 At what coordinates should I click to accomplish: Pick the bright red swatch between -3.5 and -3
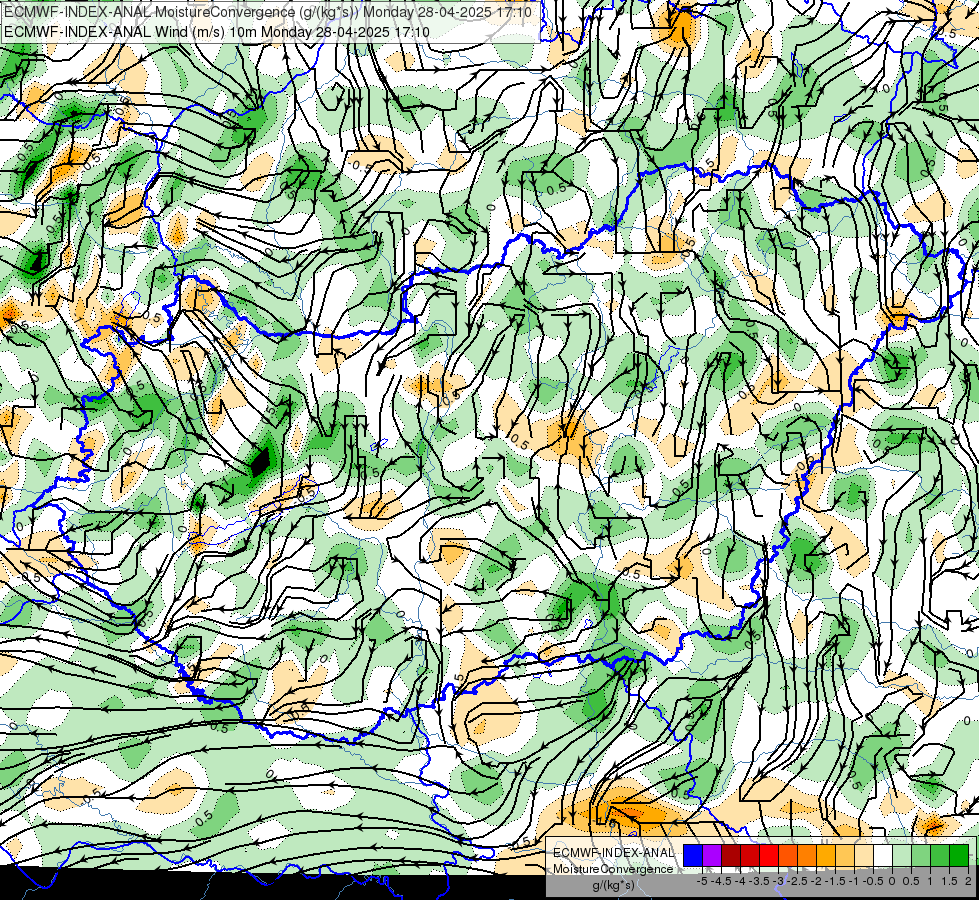point(769,856)
